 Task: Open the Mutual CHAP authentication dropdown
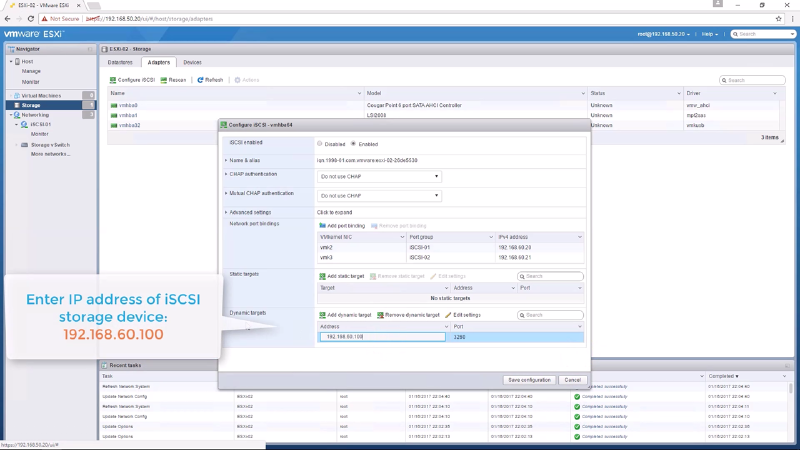[x=379, y=196]
